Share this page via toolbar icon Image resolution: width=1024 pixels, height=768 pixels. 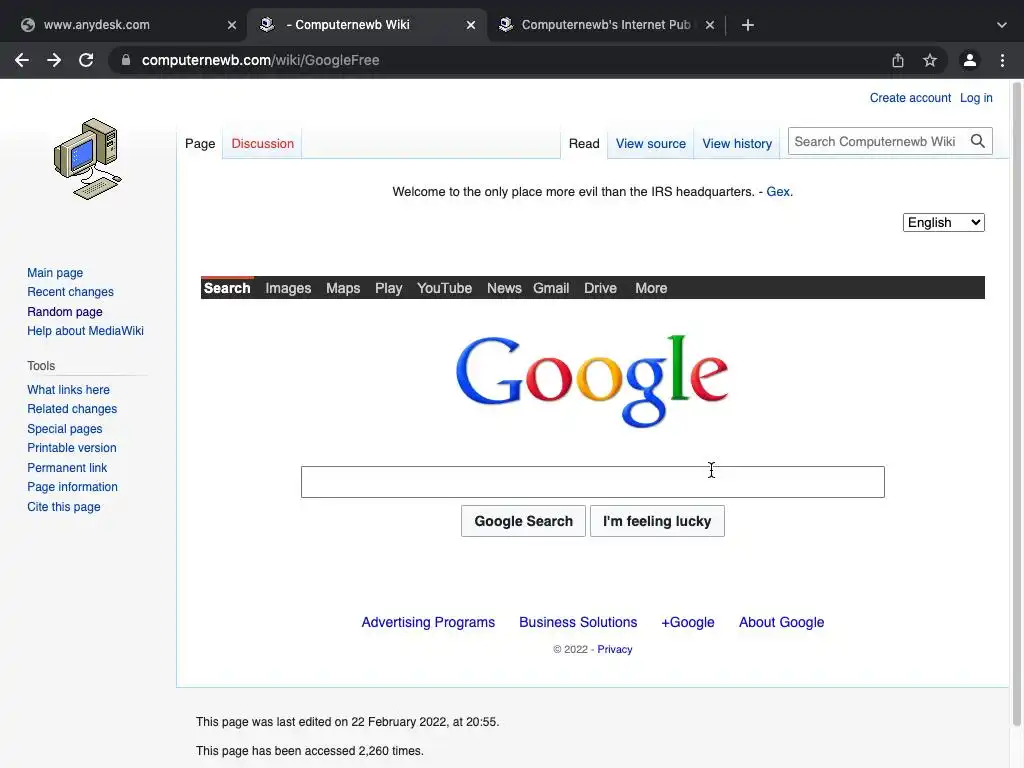pos(898,60)
